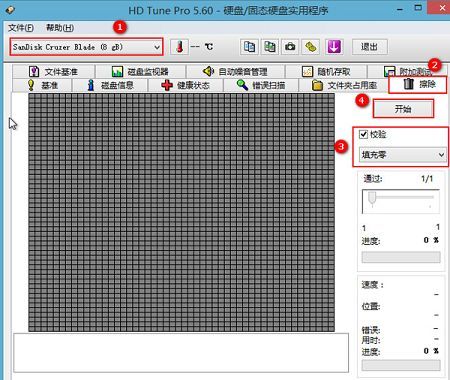
Task: Open the 文件(F) menu
Action: coord(21,28)
